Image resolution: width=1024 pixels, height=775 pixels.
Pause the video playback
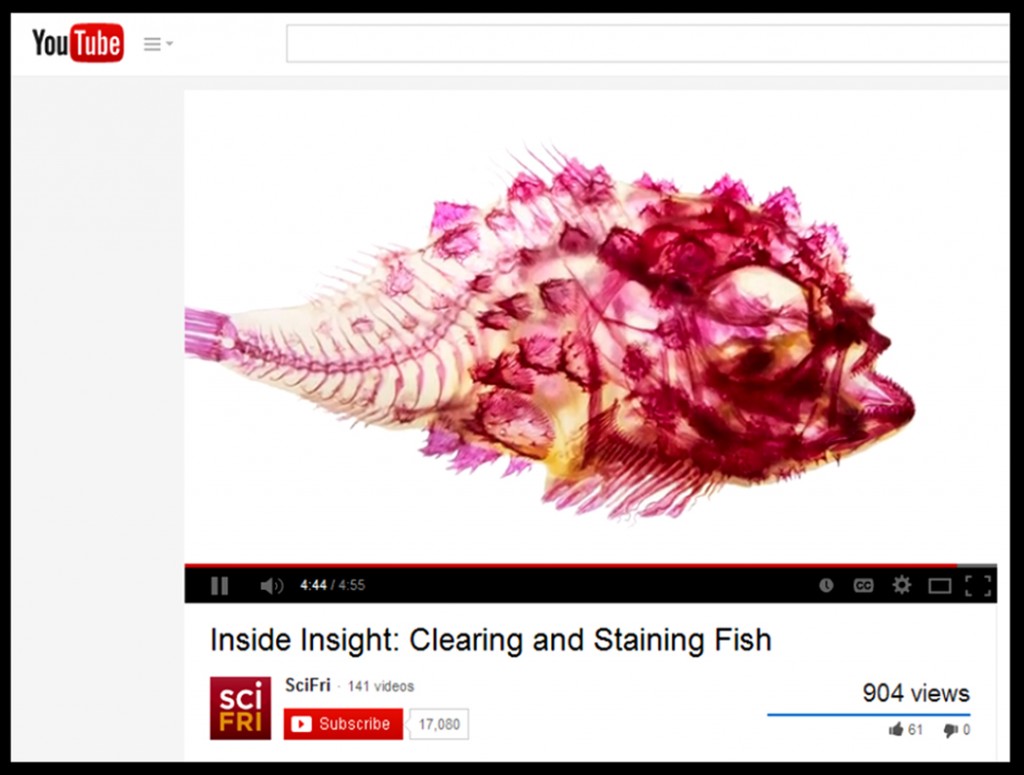click(219, 586)
